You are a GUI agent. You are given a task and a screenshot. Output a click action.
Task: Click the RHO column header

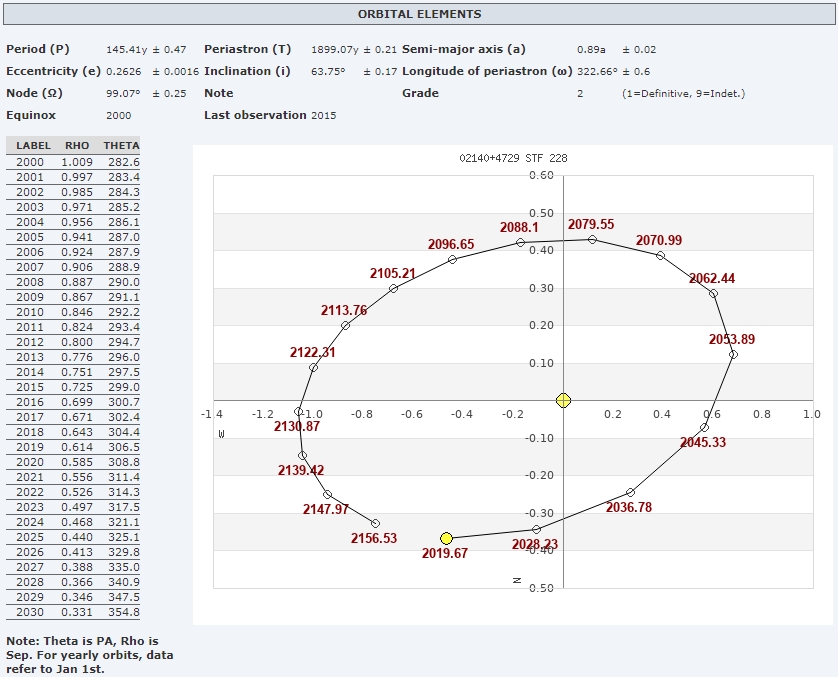point(77,146)
